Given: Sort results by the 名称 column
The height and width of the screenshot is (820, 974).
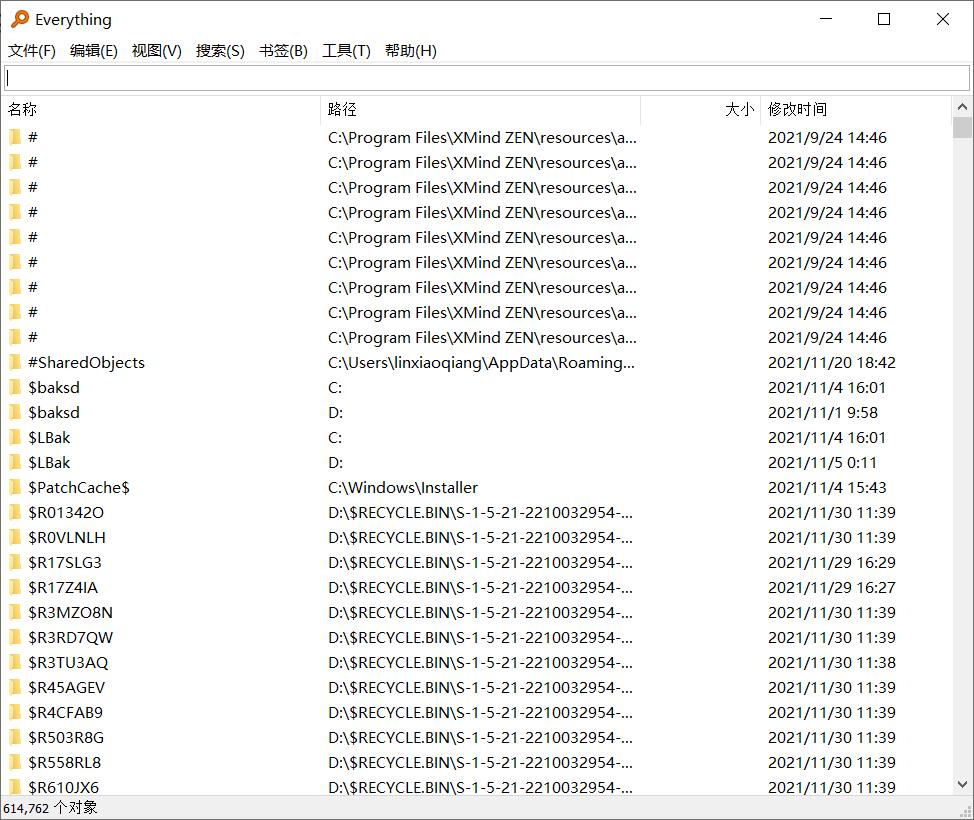Looking at the screenshot, I should (22, 109).
